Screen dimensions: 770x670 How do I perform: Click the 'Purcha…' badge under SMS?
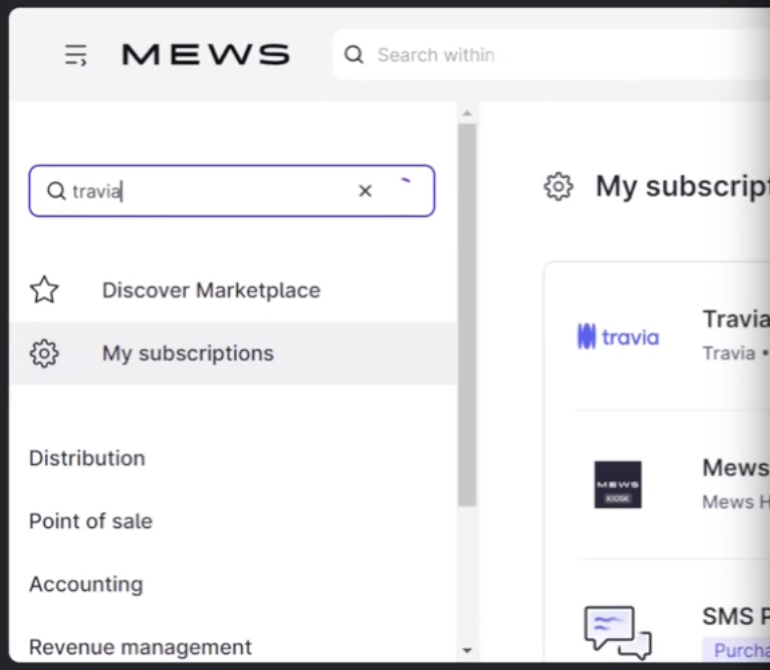click(x=736, y=650)
